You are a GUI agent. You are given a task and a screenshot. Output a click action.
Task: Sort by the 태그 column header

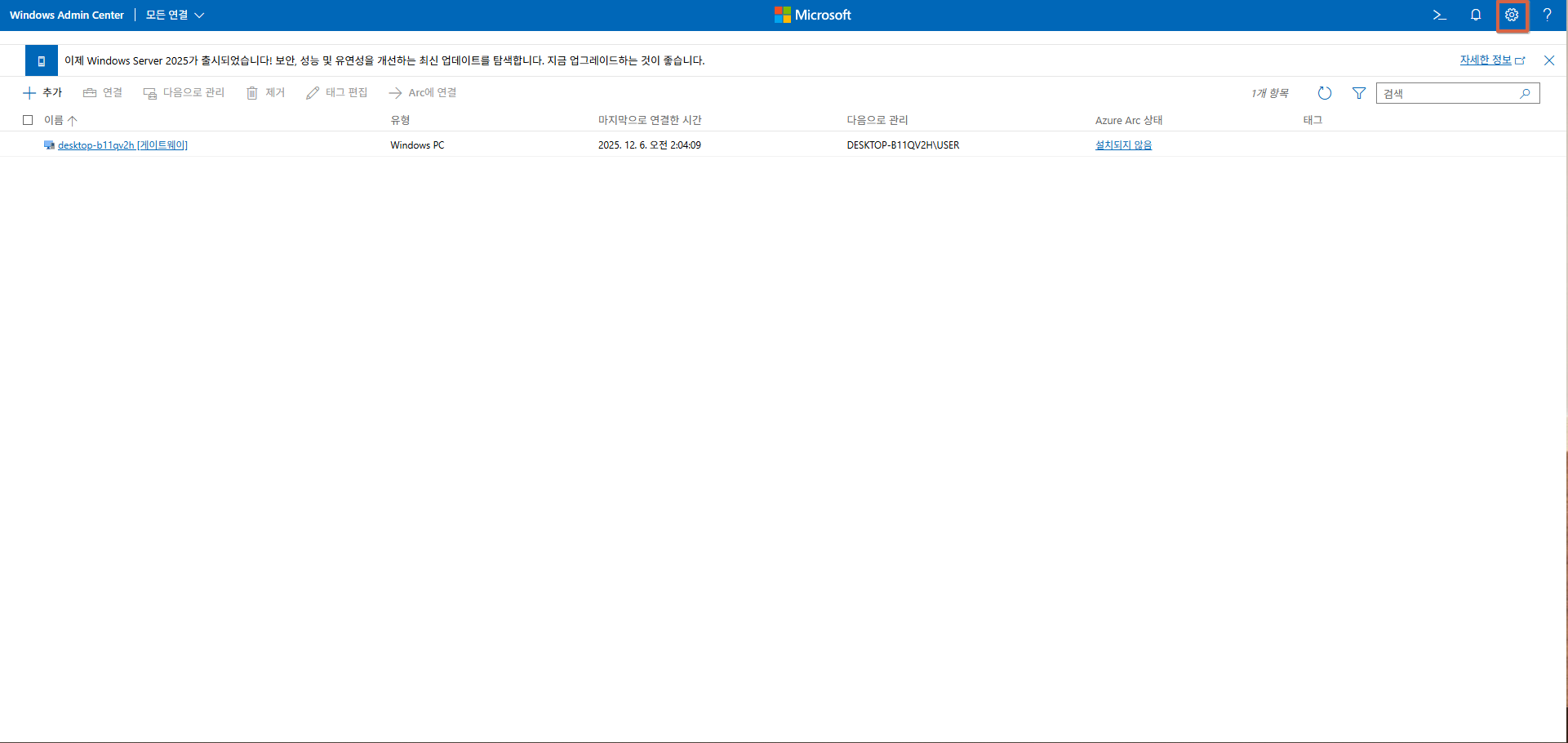tap(1313, 120)
